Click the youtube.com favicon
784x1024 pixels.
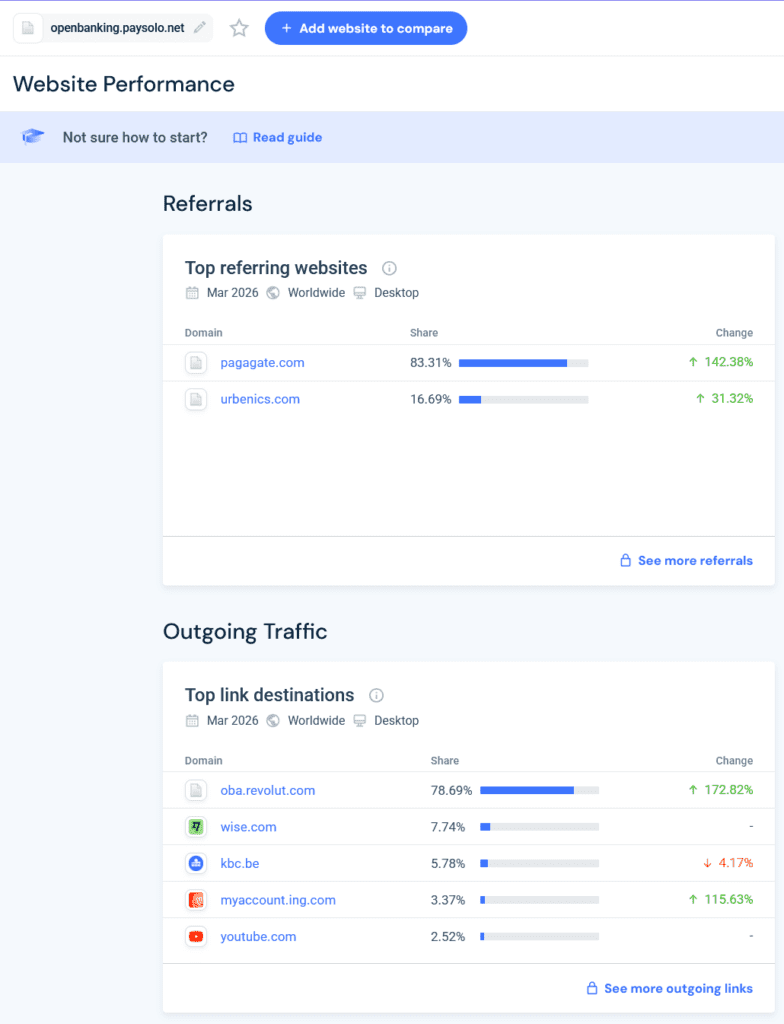click(x=196, y=936)
